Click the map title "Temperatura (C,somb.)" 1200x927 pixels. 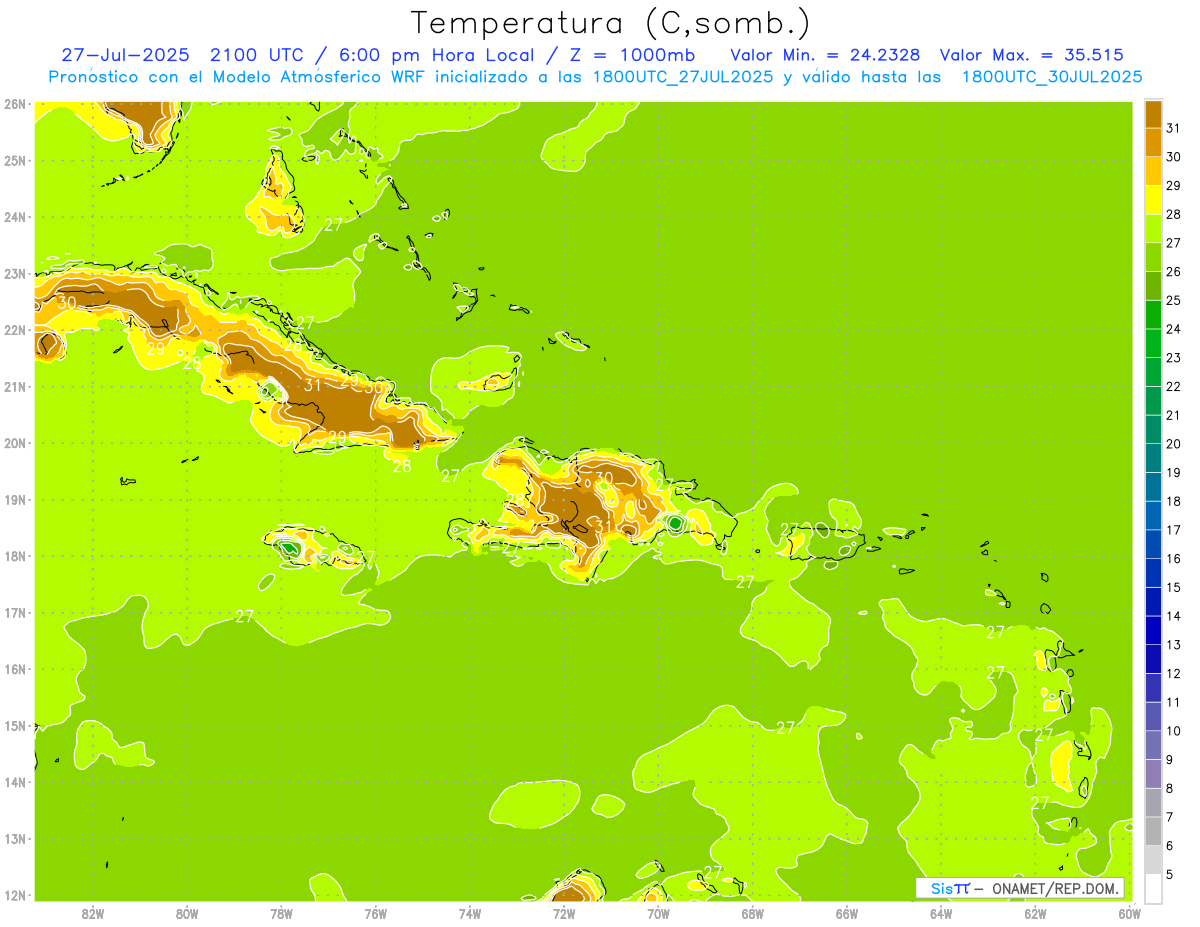click(610, 23)
